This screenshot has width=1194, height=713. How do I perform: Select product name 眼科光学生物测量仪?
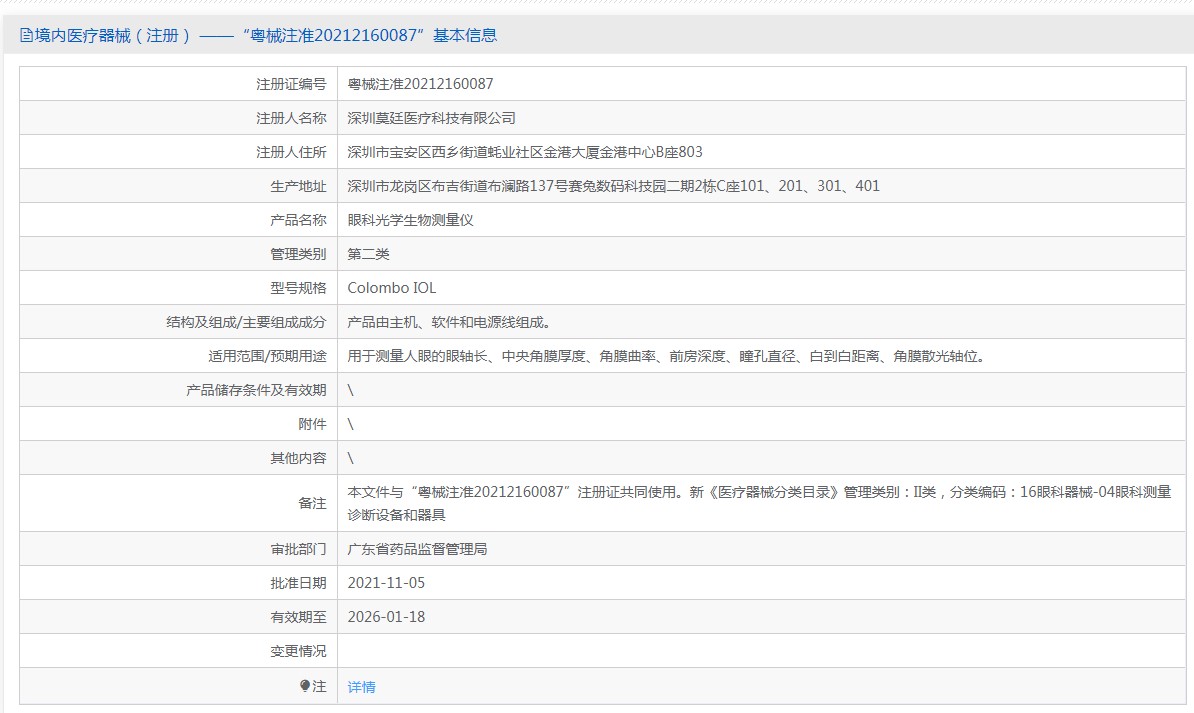coord(410,220)
